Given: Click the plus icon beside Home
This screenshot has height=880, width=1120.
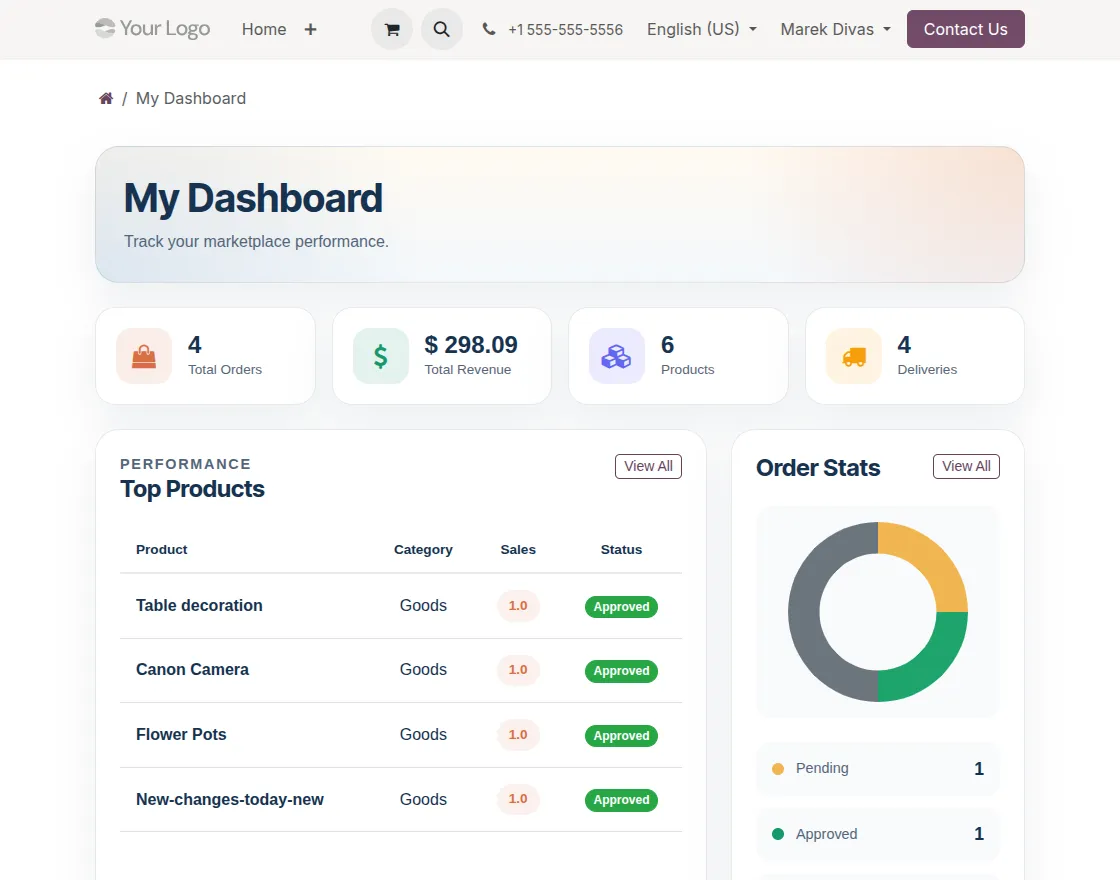Looking at the screenshot, I should pyautogui.click(x=310, y=29).
